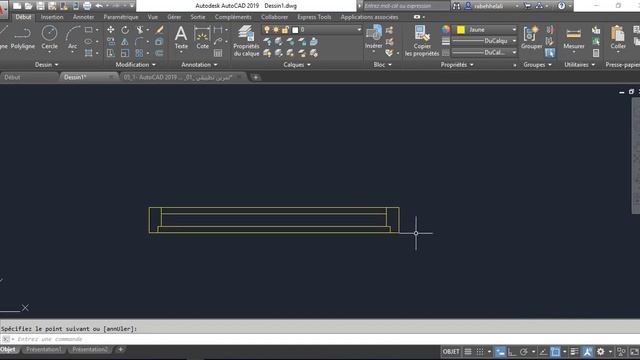Image resolution: width=640 pixels, height=360 pixels.
Task: Click the help question mark icon
Action: tap(562, 6)
